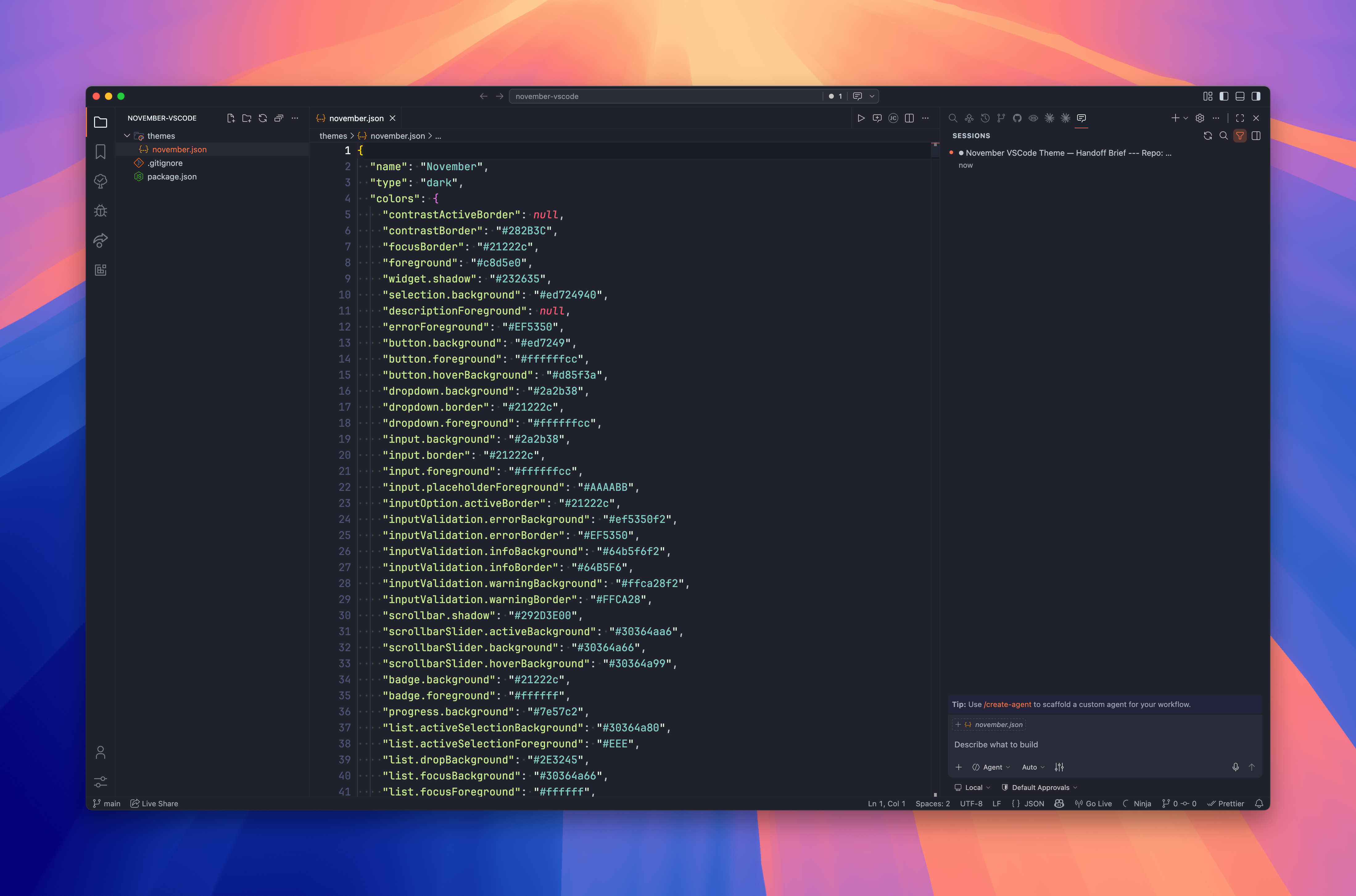Open the settings gear in the sessions panel
The height and width of the screenshot is (896, 1356).
[1199, 118]
